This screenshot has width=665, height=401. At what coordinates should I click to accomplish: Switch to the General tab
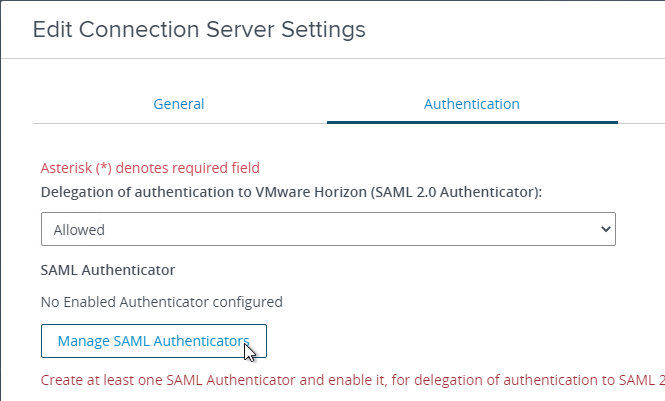179,104
